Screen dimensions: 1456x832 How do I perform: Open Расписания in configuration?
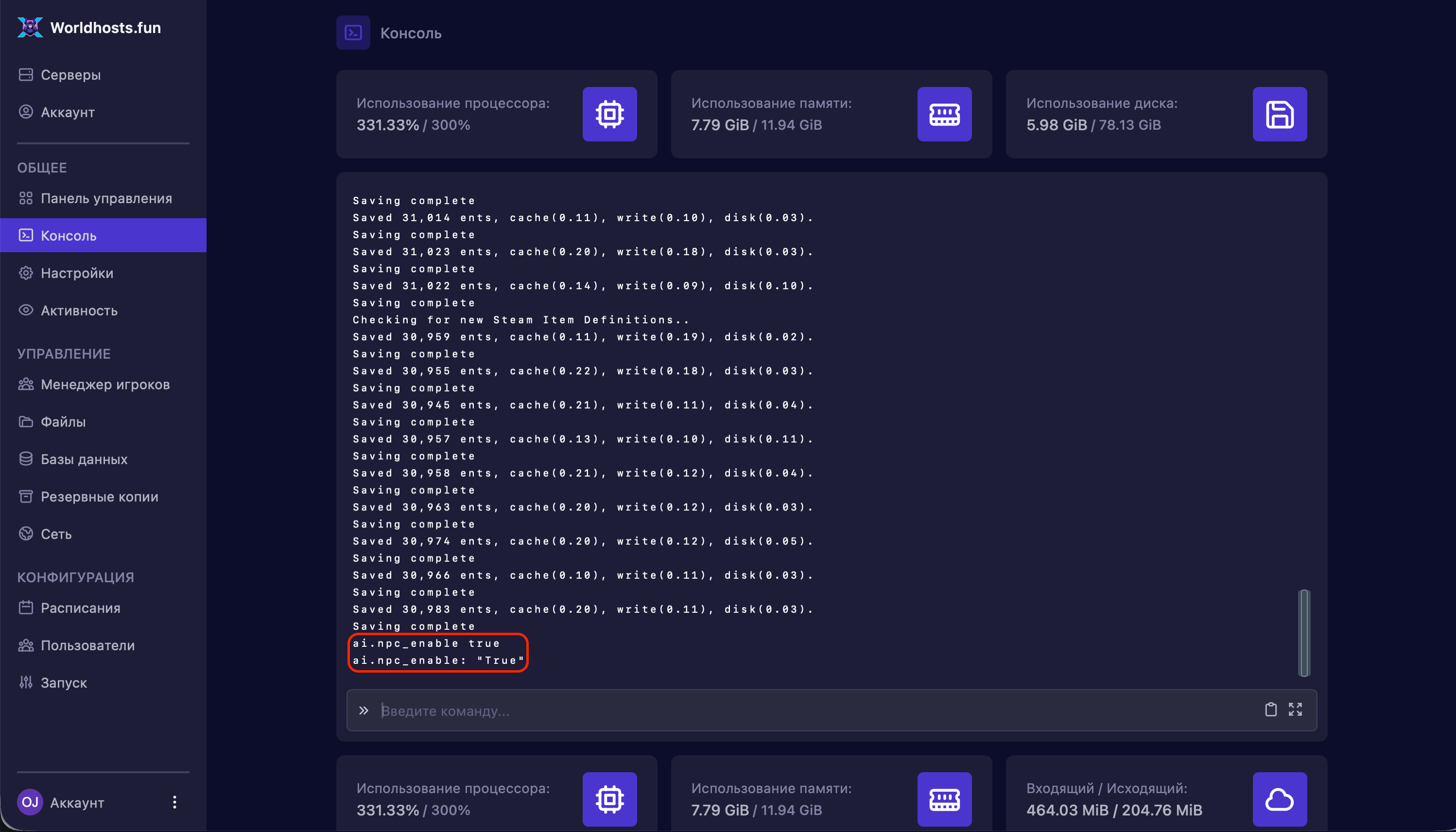pos(103,607)
